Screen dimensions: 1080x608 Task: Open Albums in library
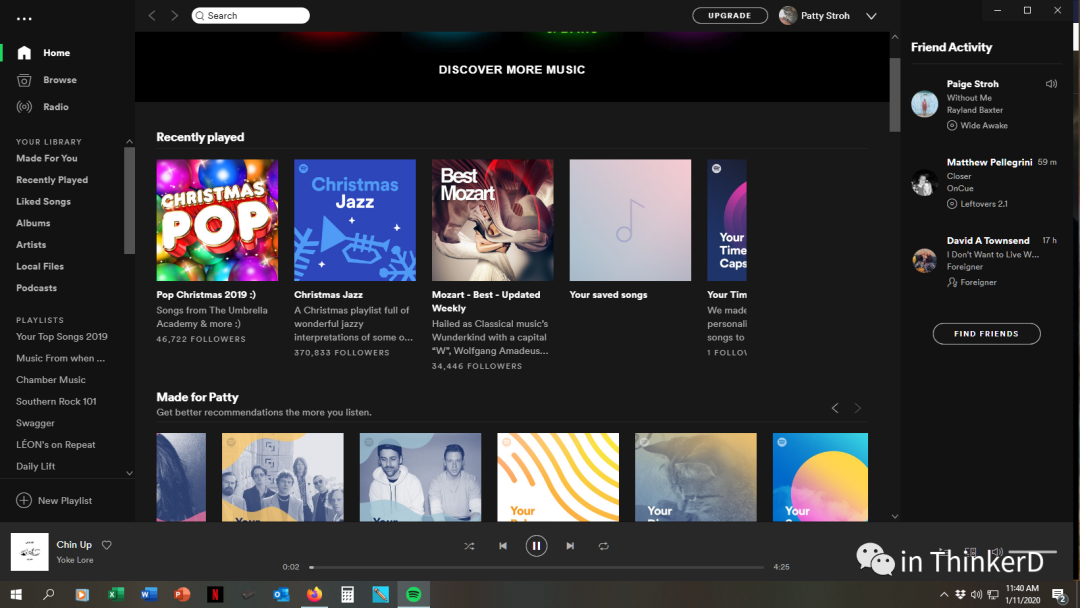coord(33,223)
